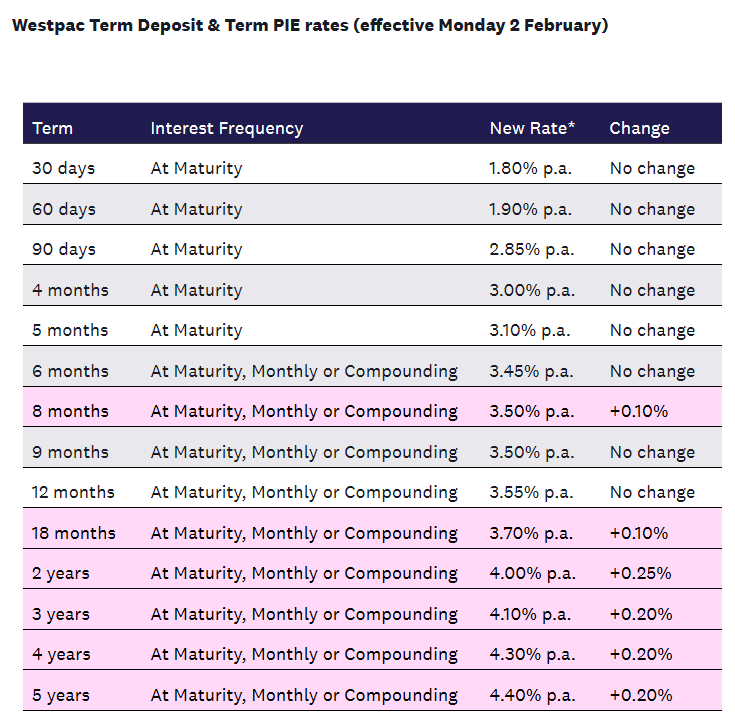The image size is (735, 720).
Task: Select the 3.45% p.a. rate cell
Action: point(531,371)
